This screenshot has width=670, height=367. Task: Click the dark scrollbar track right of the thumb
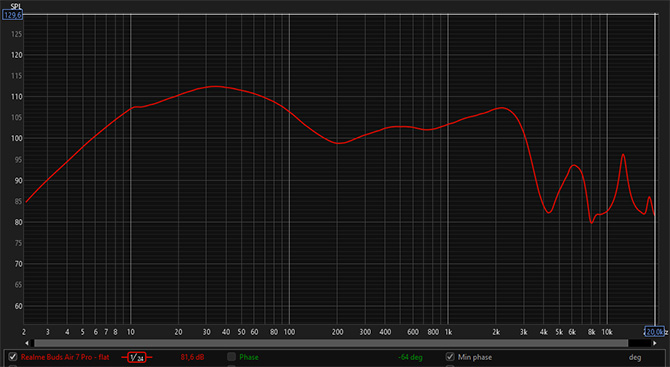click(640, 343)
